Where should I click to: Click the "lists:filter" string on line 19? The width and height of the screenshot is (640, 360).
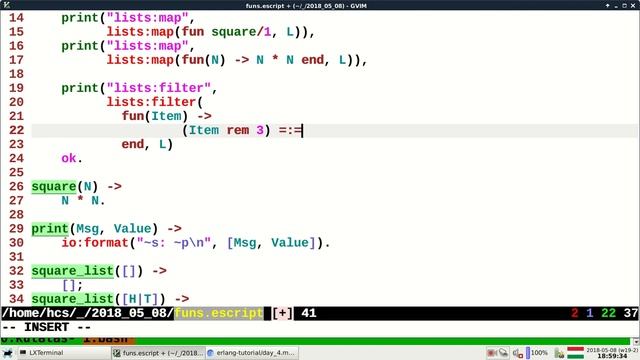coord(158,88)
